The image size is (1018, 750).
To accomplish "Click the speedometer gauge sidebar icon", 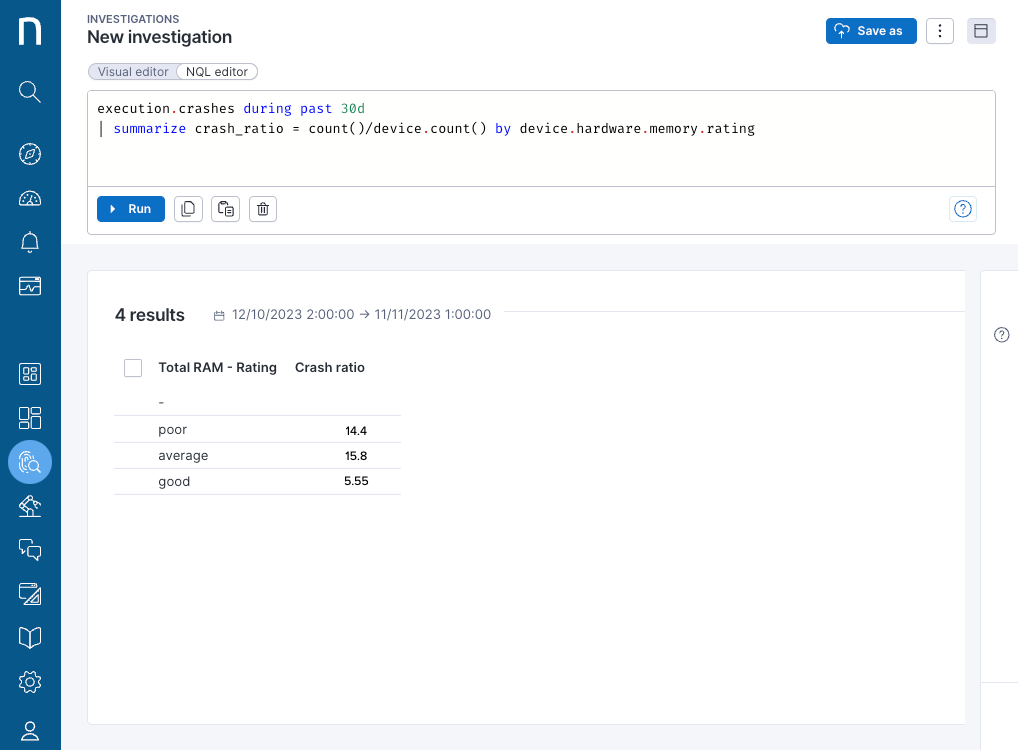I will [30, 198].
